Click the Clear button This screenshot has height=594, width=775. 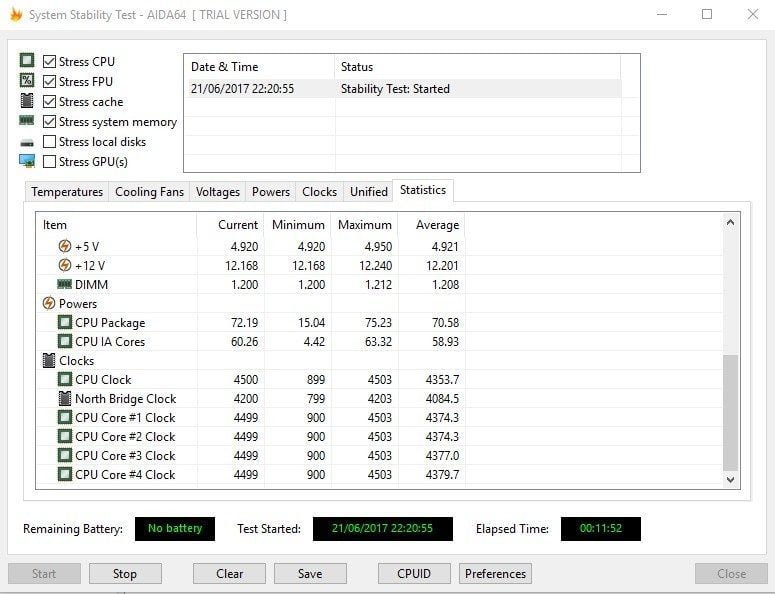click(229, 574)
